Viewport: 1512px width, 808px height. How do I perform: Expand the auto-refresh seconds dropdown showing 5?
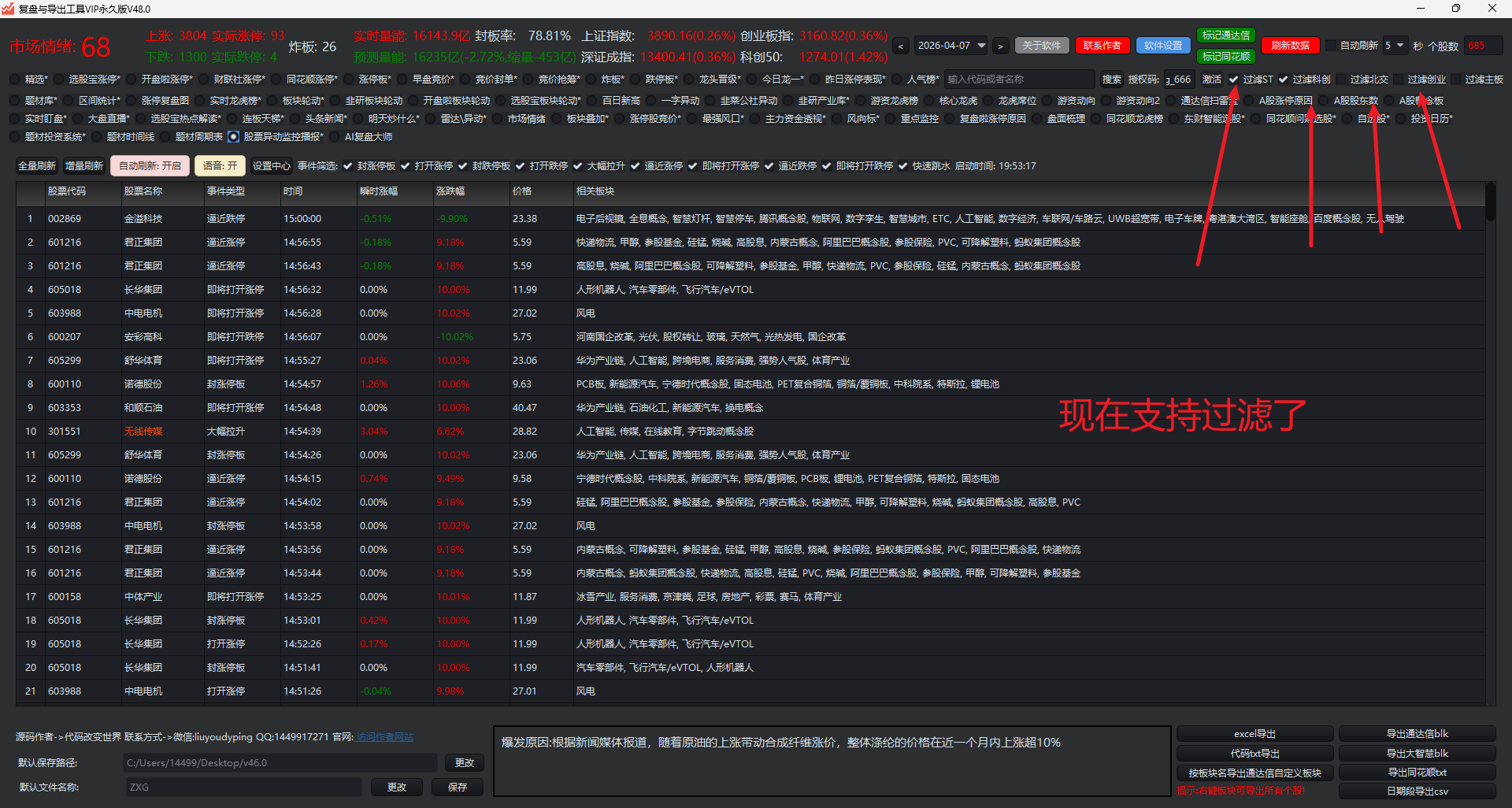(x=1400, y=46)
